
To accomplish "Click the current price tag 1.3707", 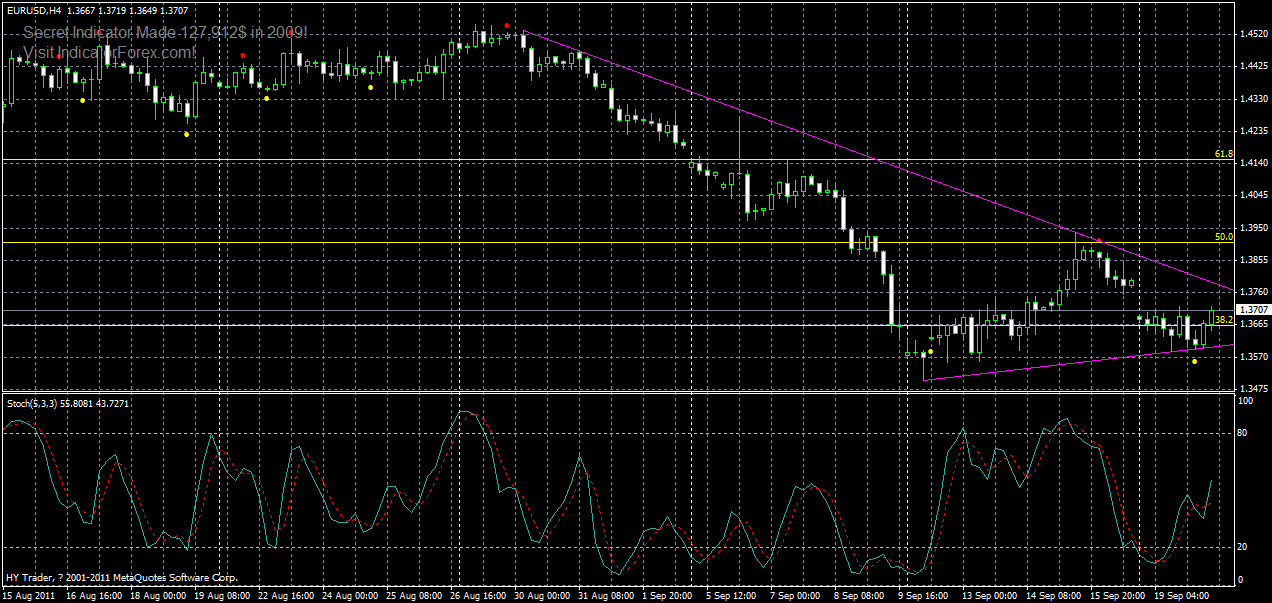I will [1253, 310].
